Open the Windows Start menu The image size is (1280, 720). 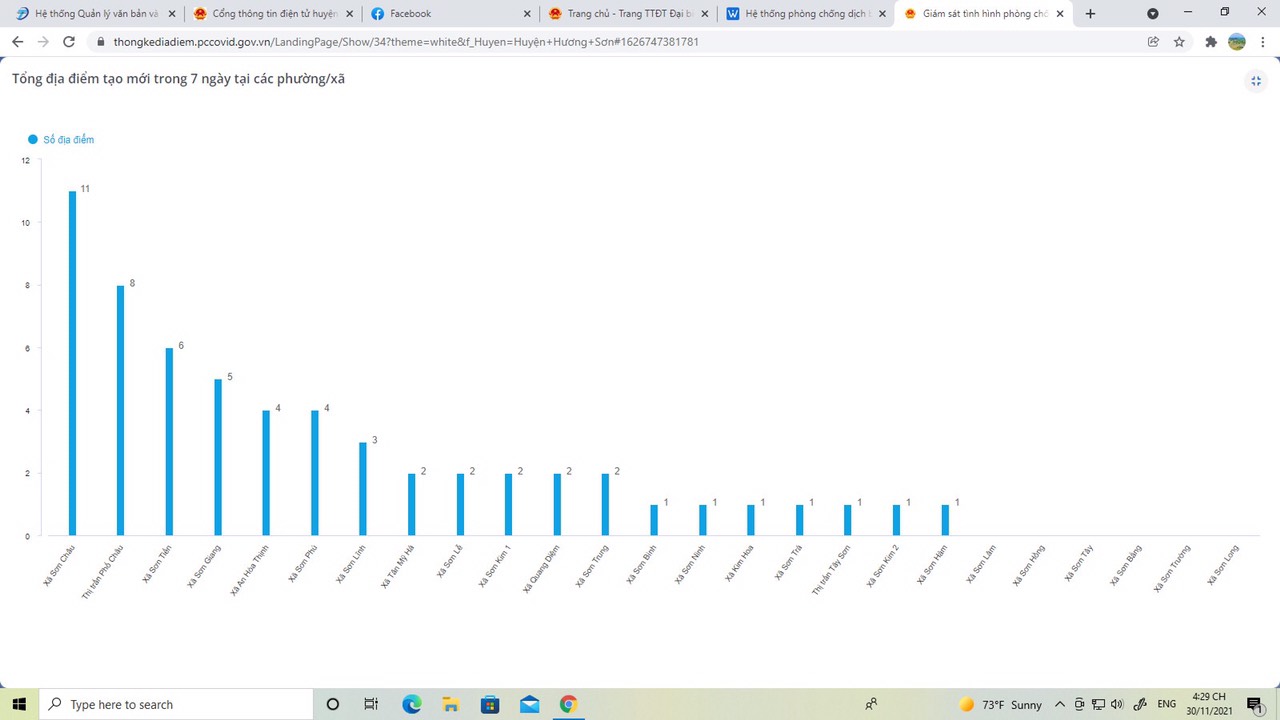[18, 704]
